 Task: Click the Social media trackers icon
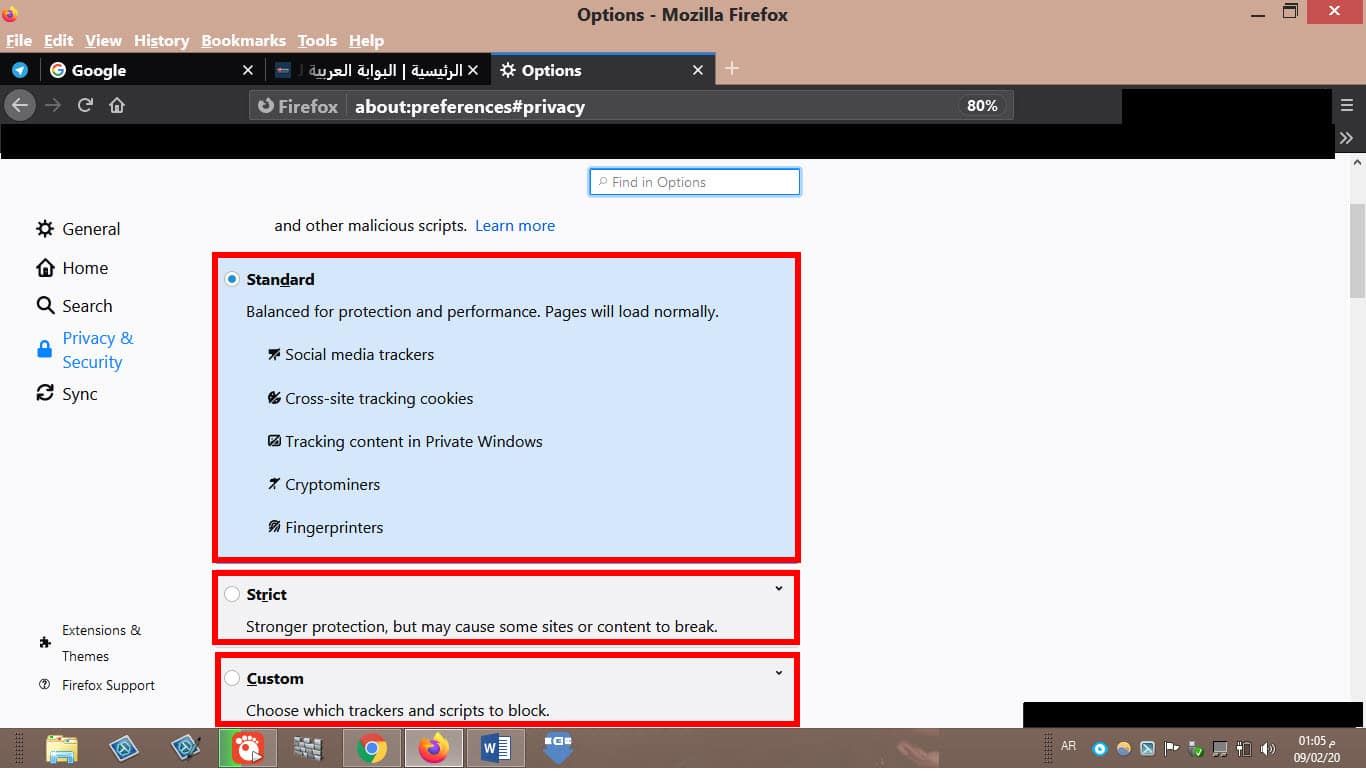point(274,354)
